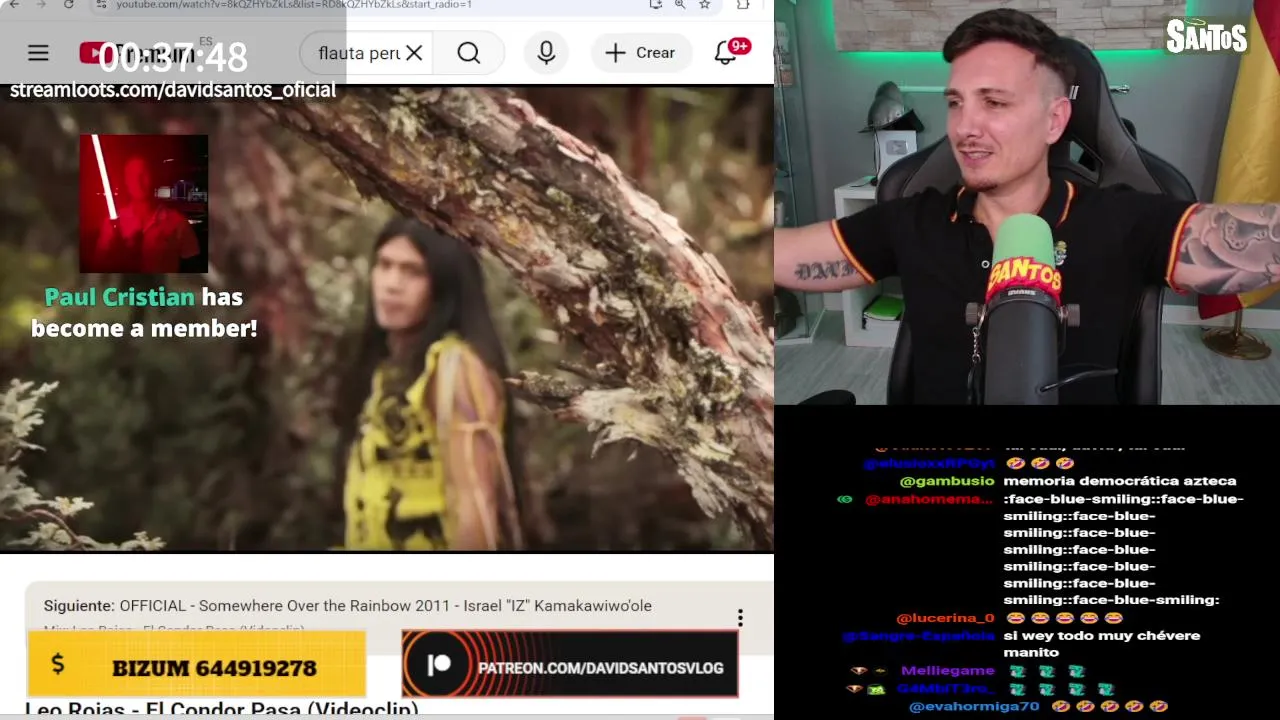Open the YouTube hamburger guide menu

click(x=38, y=53)
